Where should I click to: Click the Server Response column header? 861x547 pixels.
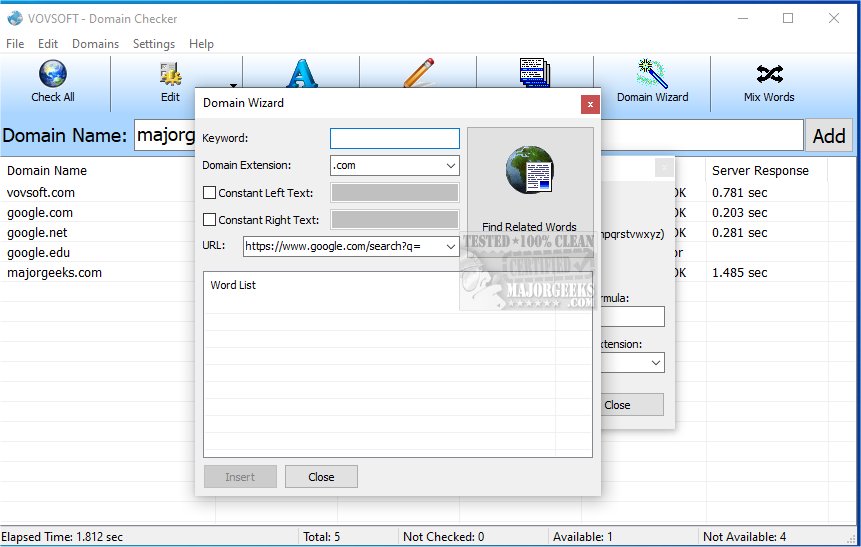(760, 171)
